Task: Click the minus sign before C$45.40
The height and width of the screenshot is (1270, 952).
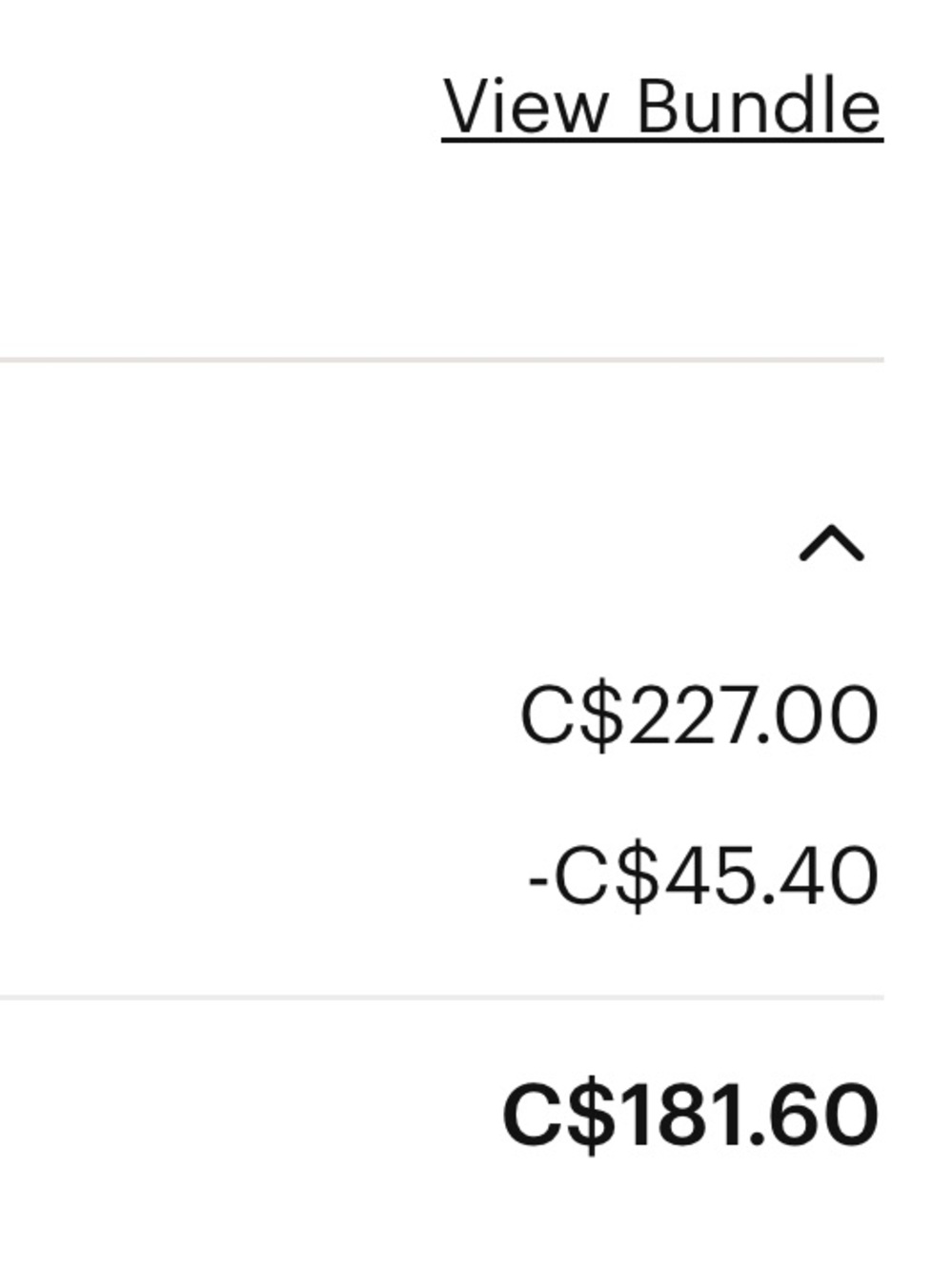Action: (x=537, y=879)
